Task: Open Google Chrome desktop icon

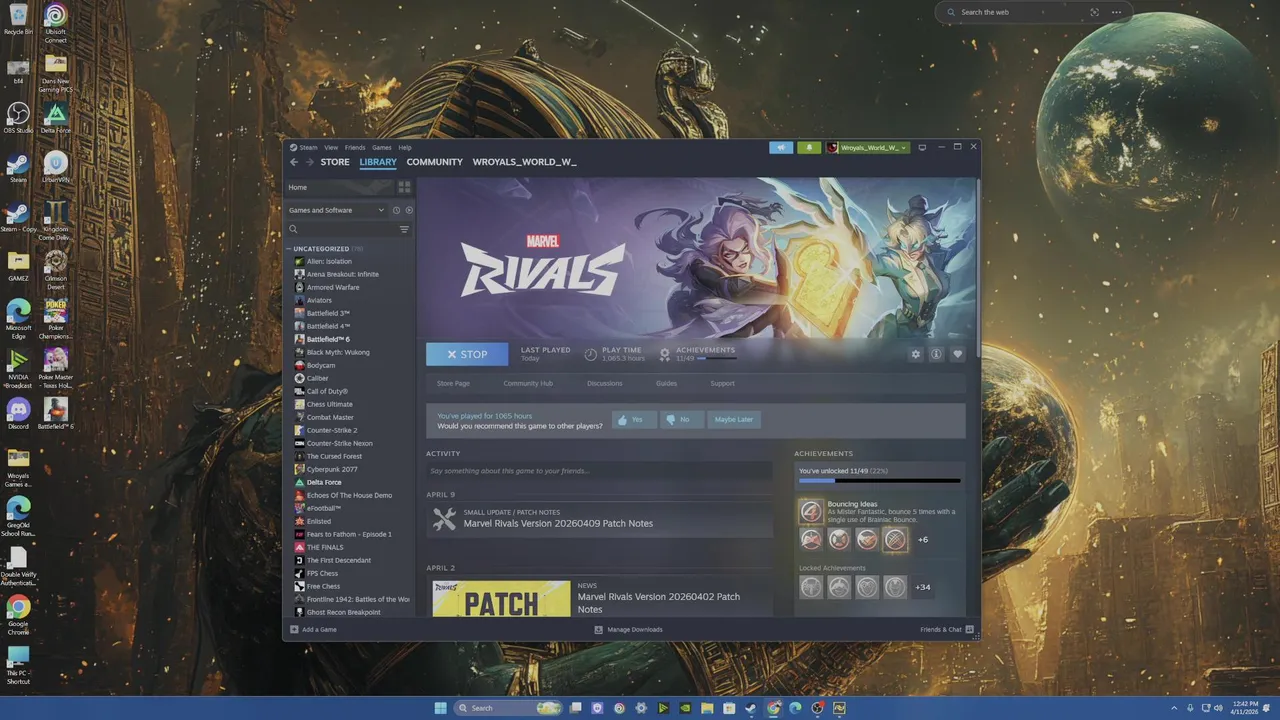Action: [x=18, y=606]
